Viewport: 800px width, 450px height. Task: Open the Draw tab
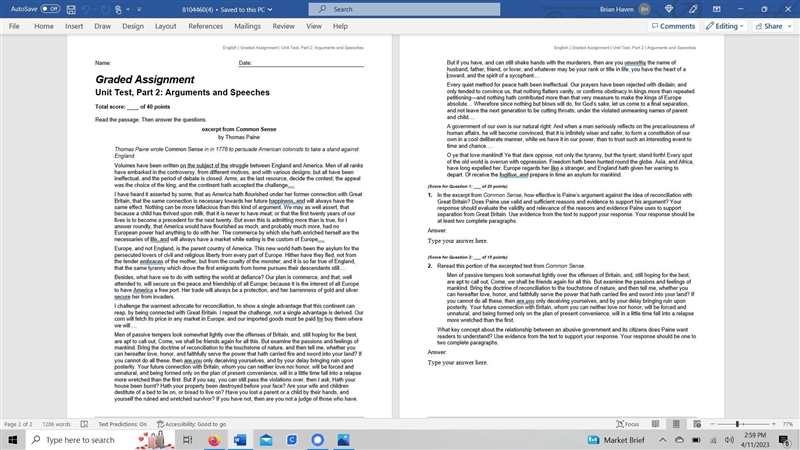103,26
